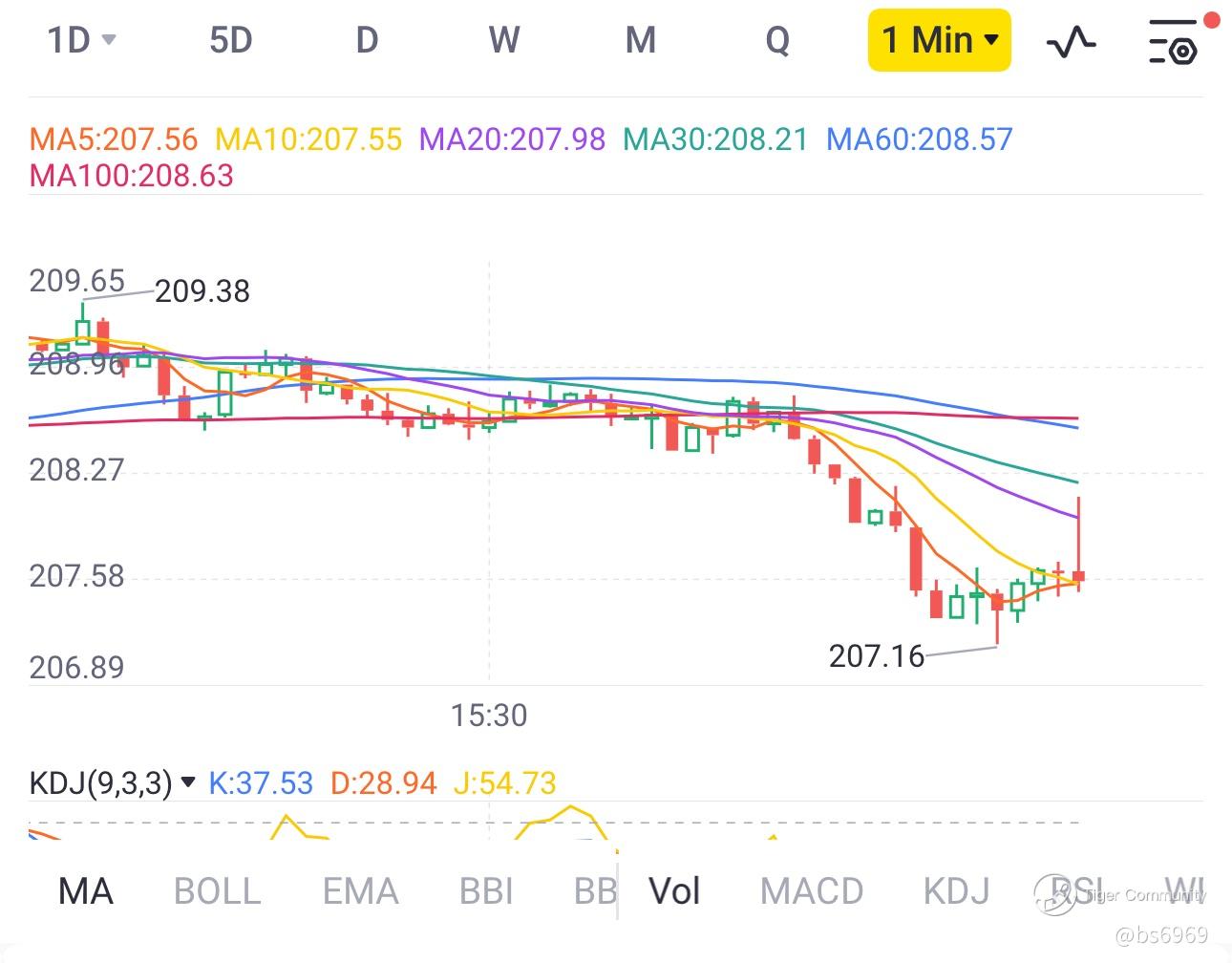Expand the 1D timeframe dropdown

[x=82, y=40]
